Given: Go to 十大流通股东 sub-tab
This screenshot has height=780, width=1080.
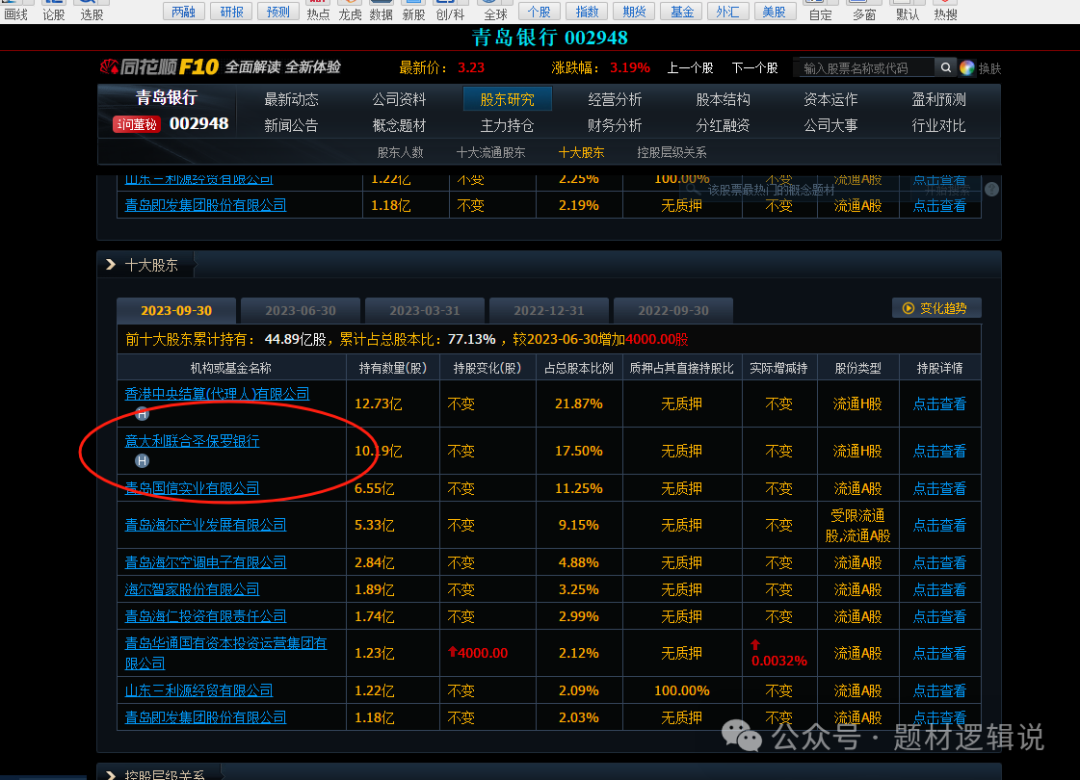Looking at the screenshot, I should (490, 152).
